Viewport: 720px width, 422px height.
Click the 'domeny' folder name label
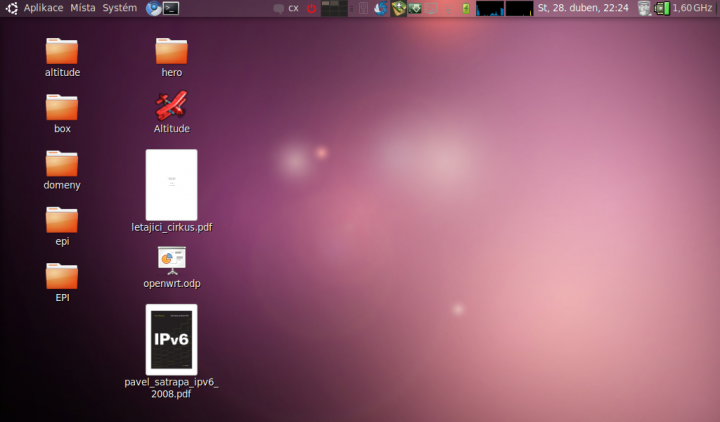click(62, 185)
